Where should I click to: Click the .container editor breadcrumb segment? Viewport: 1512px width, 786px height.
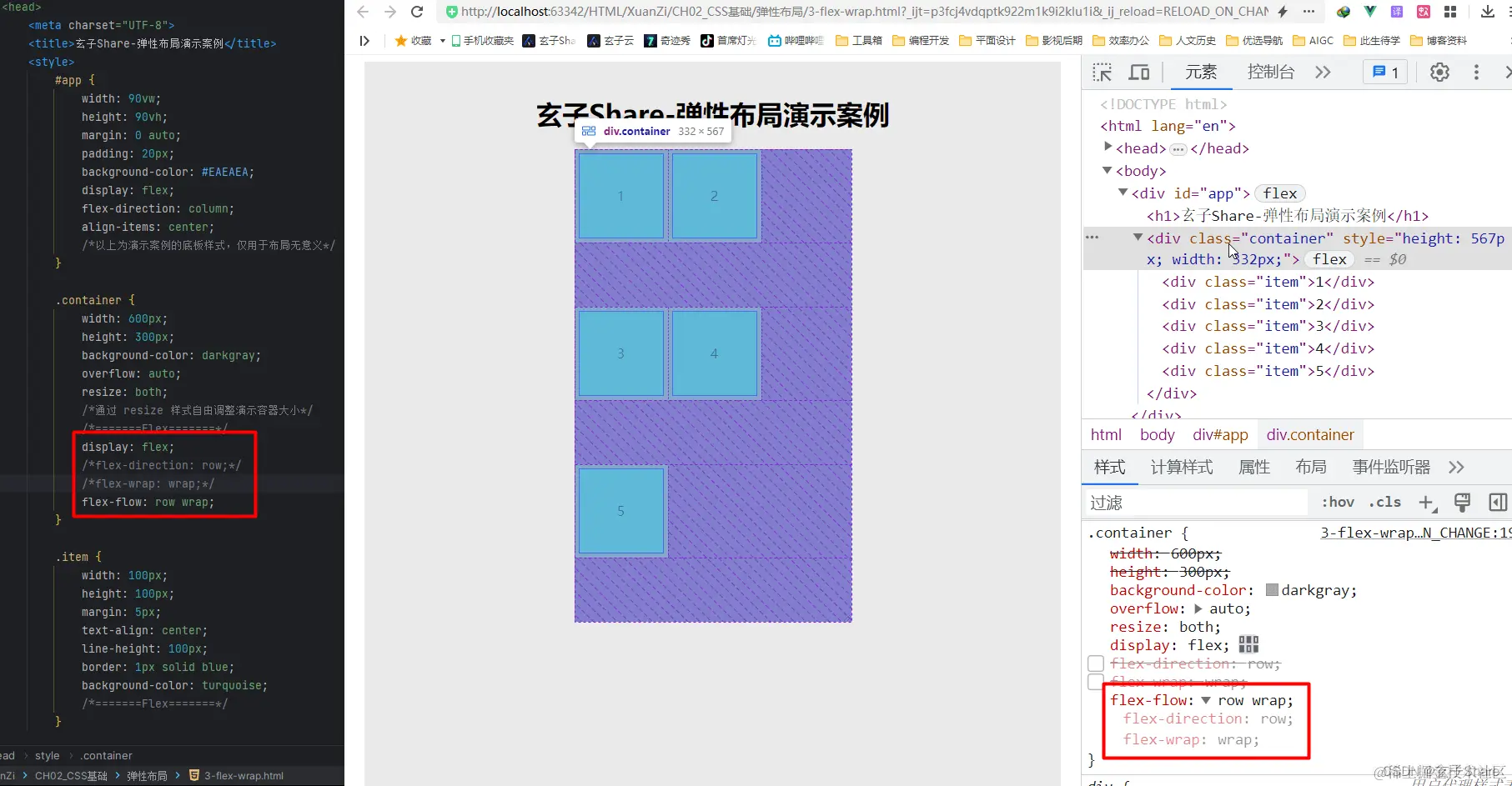tap(106, 755)
